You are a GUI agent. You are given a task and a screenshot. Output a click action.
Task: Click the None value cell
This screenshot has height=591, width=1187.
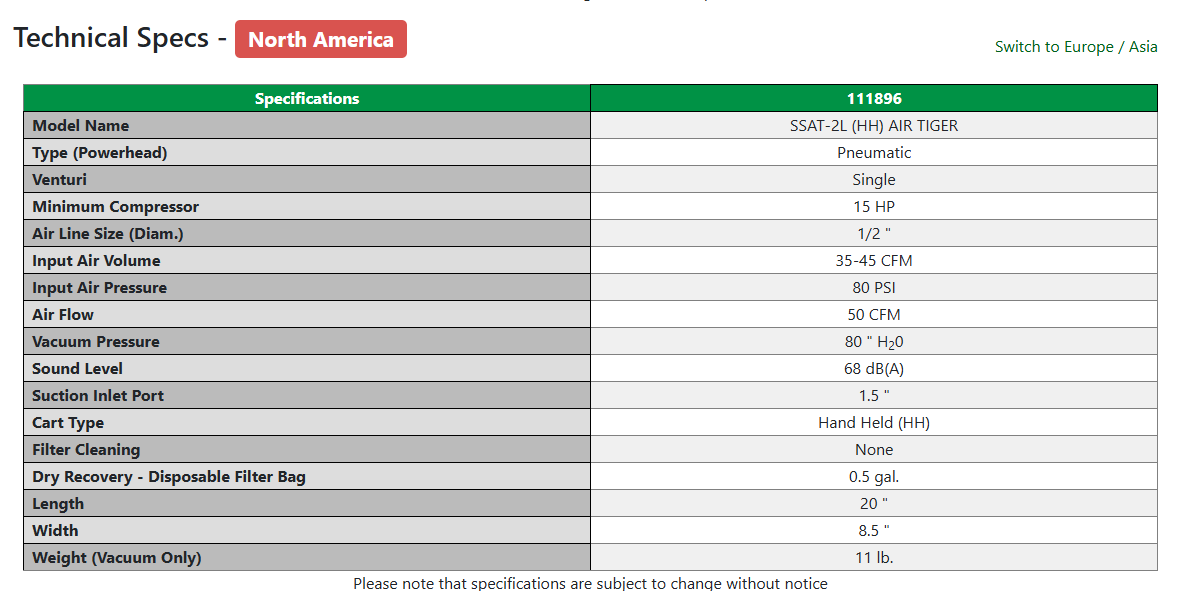(x=874, y=449)
